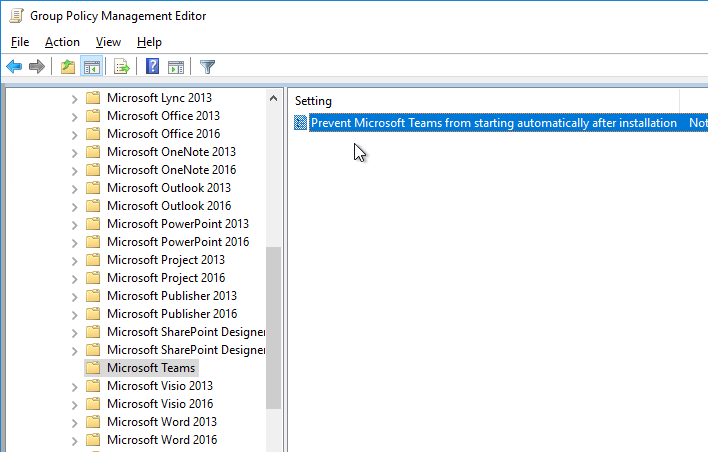Click the Microsoft PowerPoint 2013 folder icon
Screen dimensions: 708x452
click(x=93, y=224)
